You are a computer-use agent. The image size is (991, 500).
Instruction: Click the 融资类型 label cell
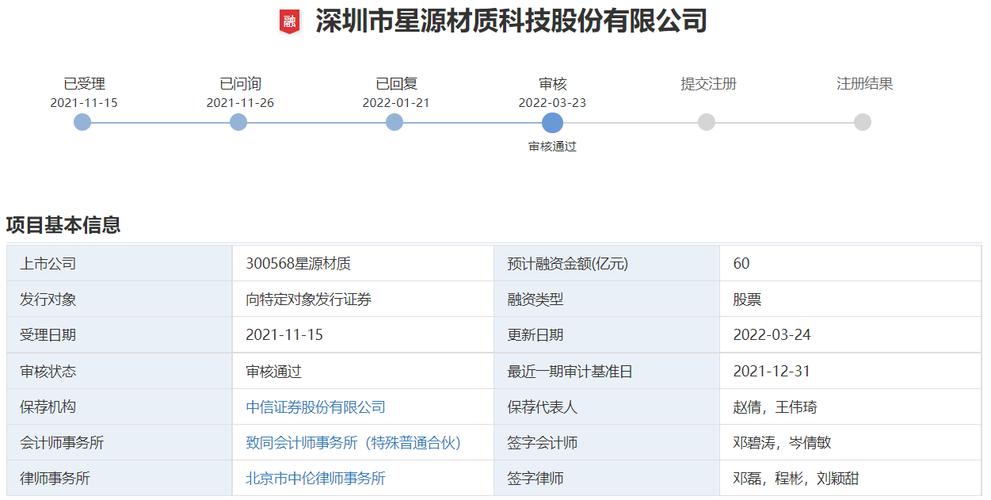coord(607,299)
